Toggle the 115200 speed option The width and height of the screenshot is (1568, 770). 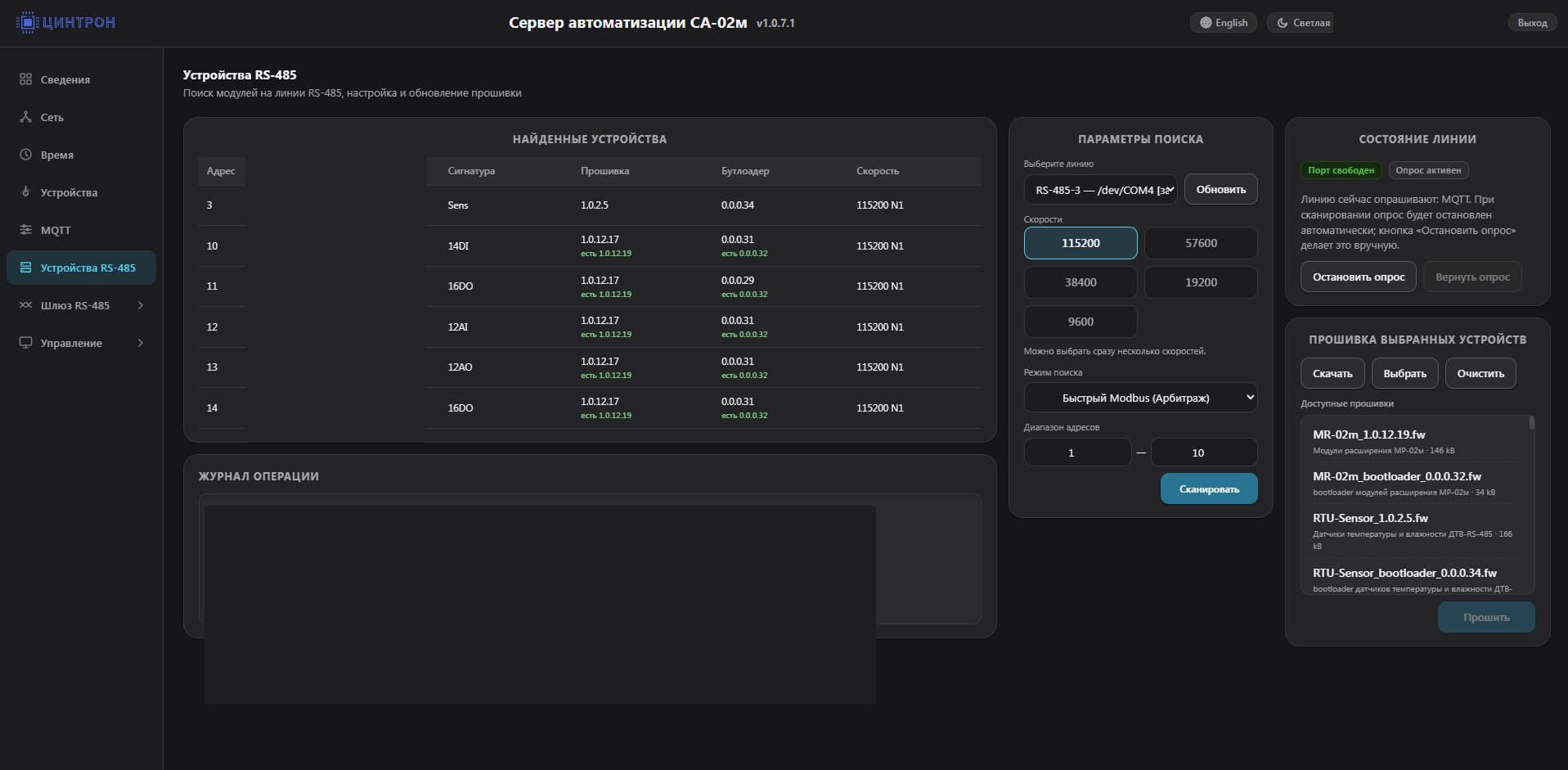(x=1081, y=243)
